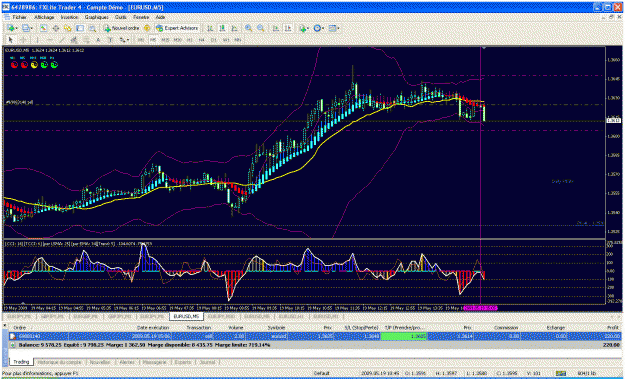Select the trendline drawing tool
Image resolution: width=625 pixels, height=379 pixels.
click(x=62, y=40)
